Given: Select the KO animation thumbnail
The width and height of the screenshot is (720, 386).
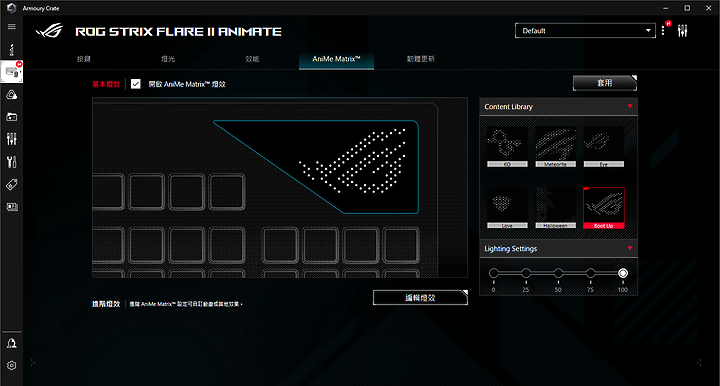Looking at the screenshot, I should tap(507, 146).
